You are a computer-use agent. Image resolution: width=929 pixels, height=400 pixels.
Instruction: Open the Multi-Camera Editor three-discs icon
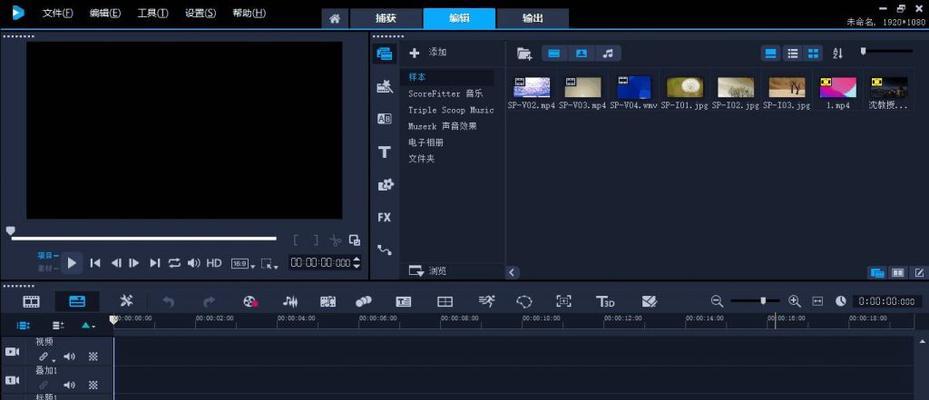tap(363, 302)
